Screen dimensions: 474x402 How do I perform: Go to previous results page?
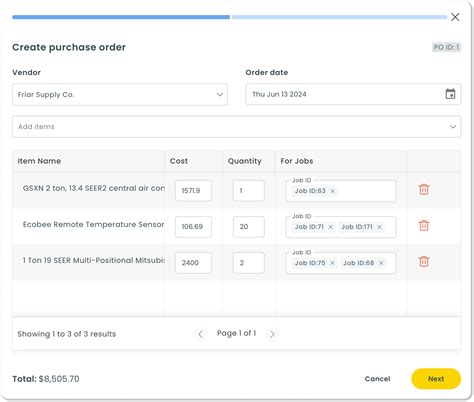200,334
